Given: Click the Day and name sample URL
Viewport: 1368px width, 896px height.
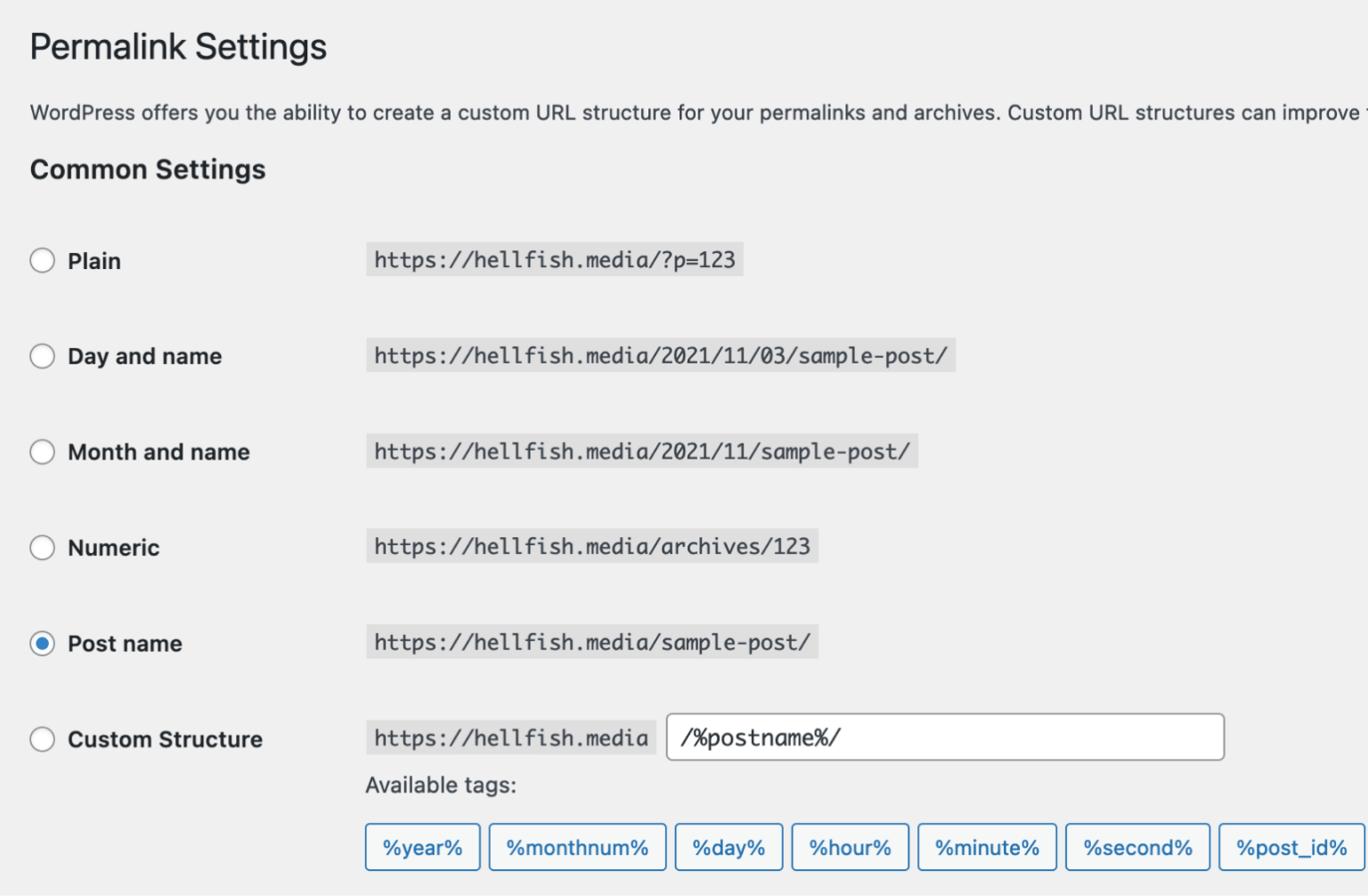Looking at the screenshot, I should 660,355.
